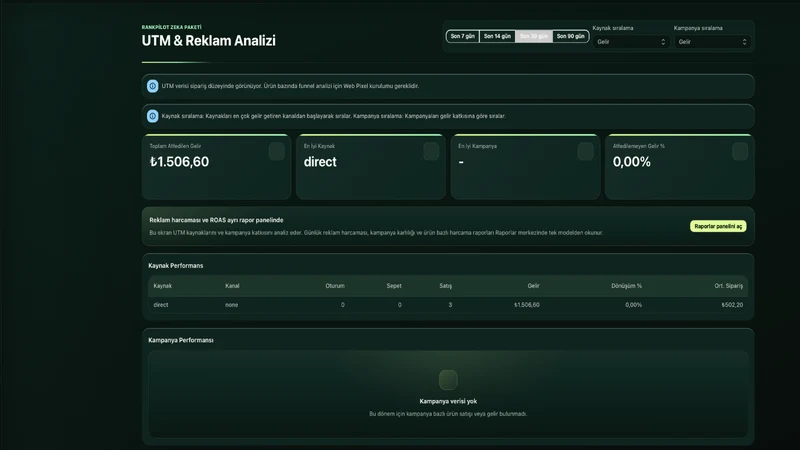
Task: Click icon on En İyi Kaynak card
Action: click(x=431, y=152)
